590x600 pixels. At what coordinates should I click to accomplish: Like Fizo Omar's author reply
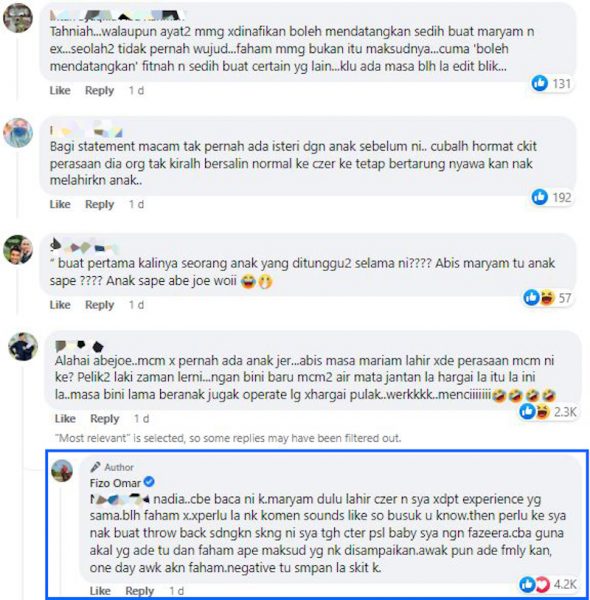point(100,591)
